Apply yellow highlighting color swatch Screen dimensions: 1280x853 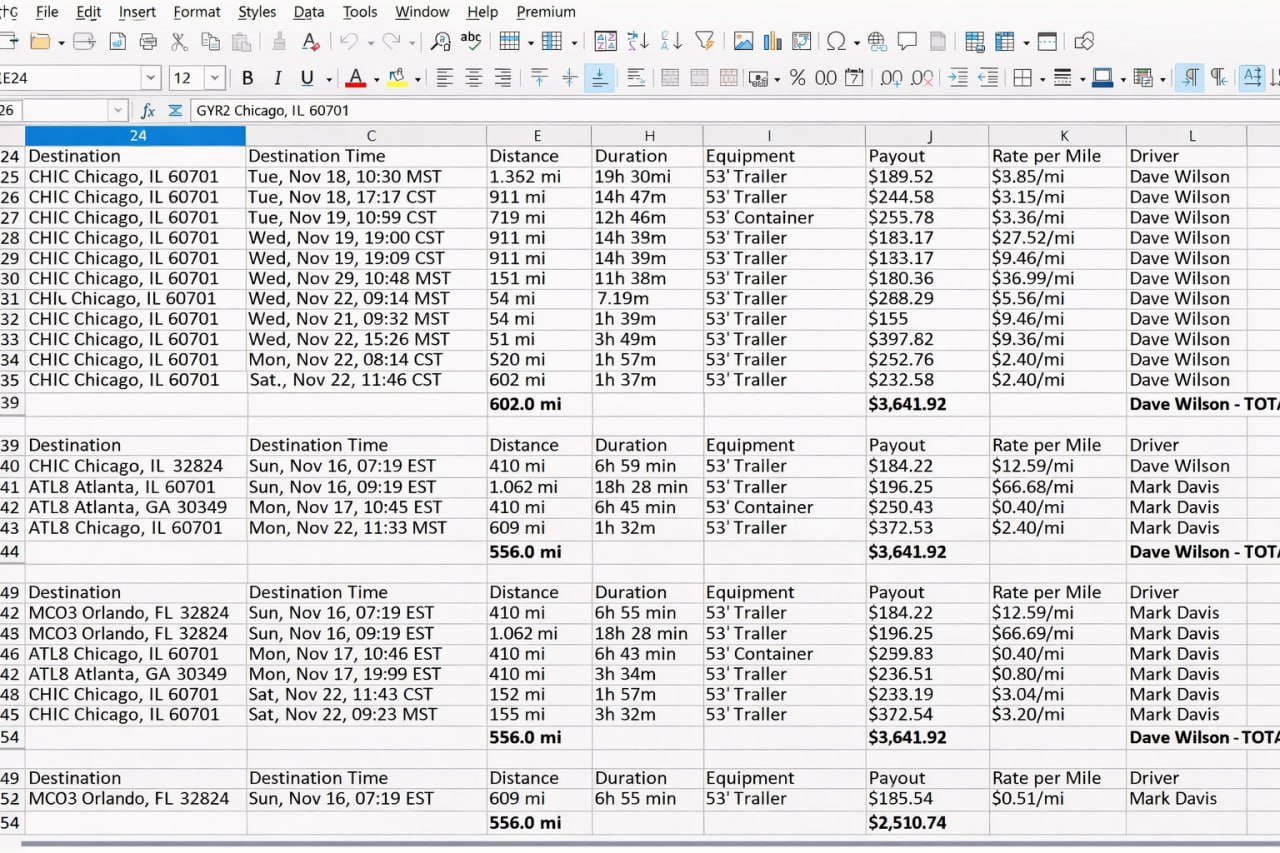397,78
